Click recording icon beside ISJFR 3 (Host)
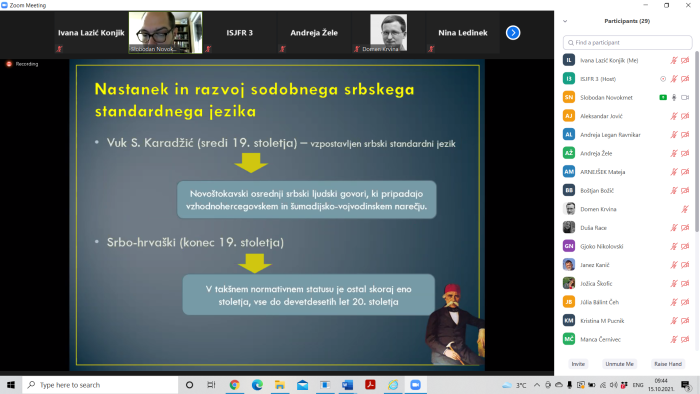700x394 pixels. (663, 79)
